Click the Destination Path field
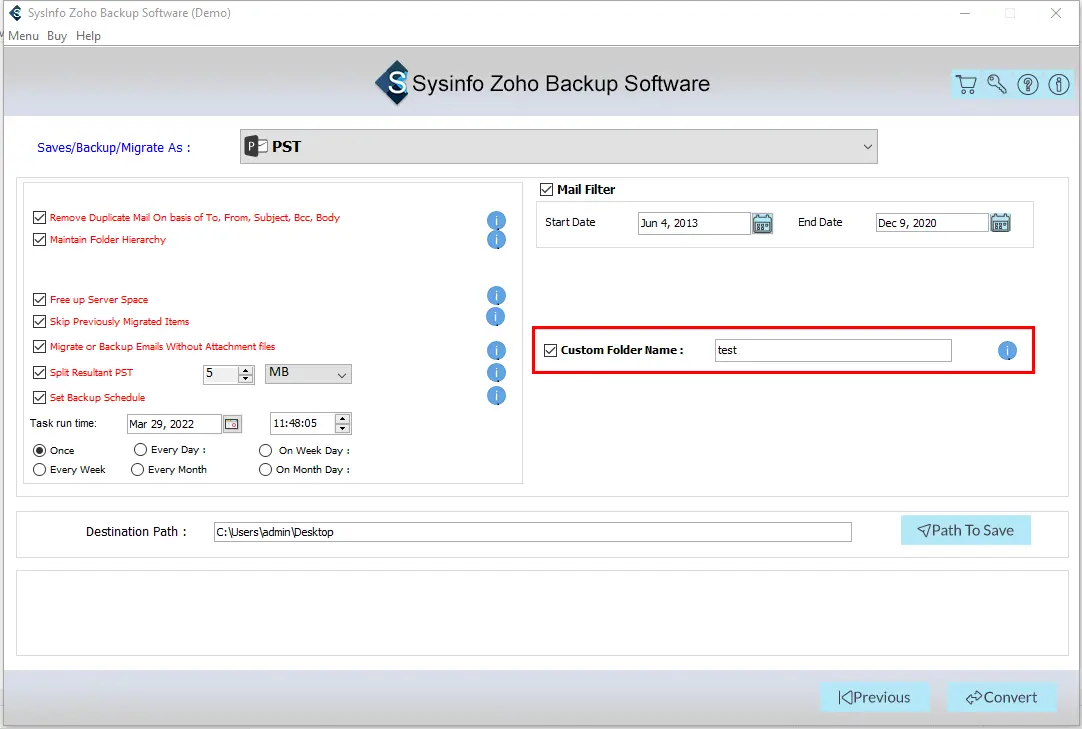 pos(533,532)
